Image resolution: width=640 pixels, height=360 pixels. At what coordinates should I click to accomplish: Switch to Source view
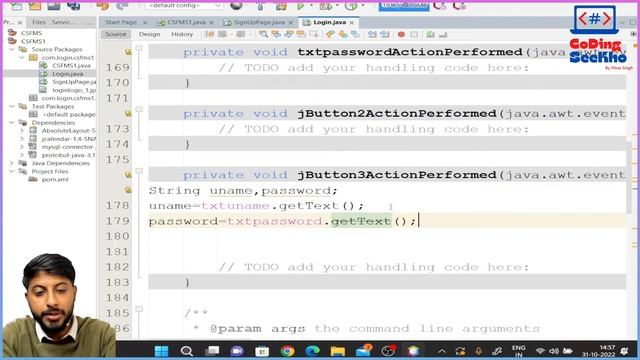[x=116, y=34]
